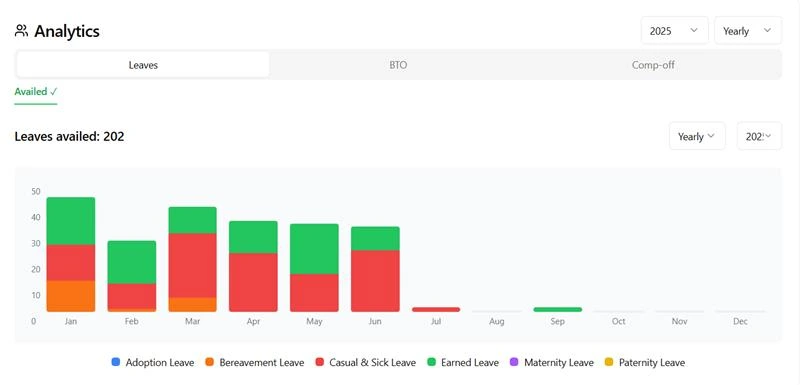Screen dimensions: 800x385
Task: Click the Jan axis label
Action: point(71,321)
